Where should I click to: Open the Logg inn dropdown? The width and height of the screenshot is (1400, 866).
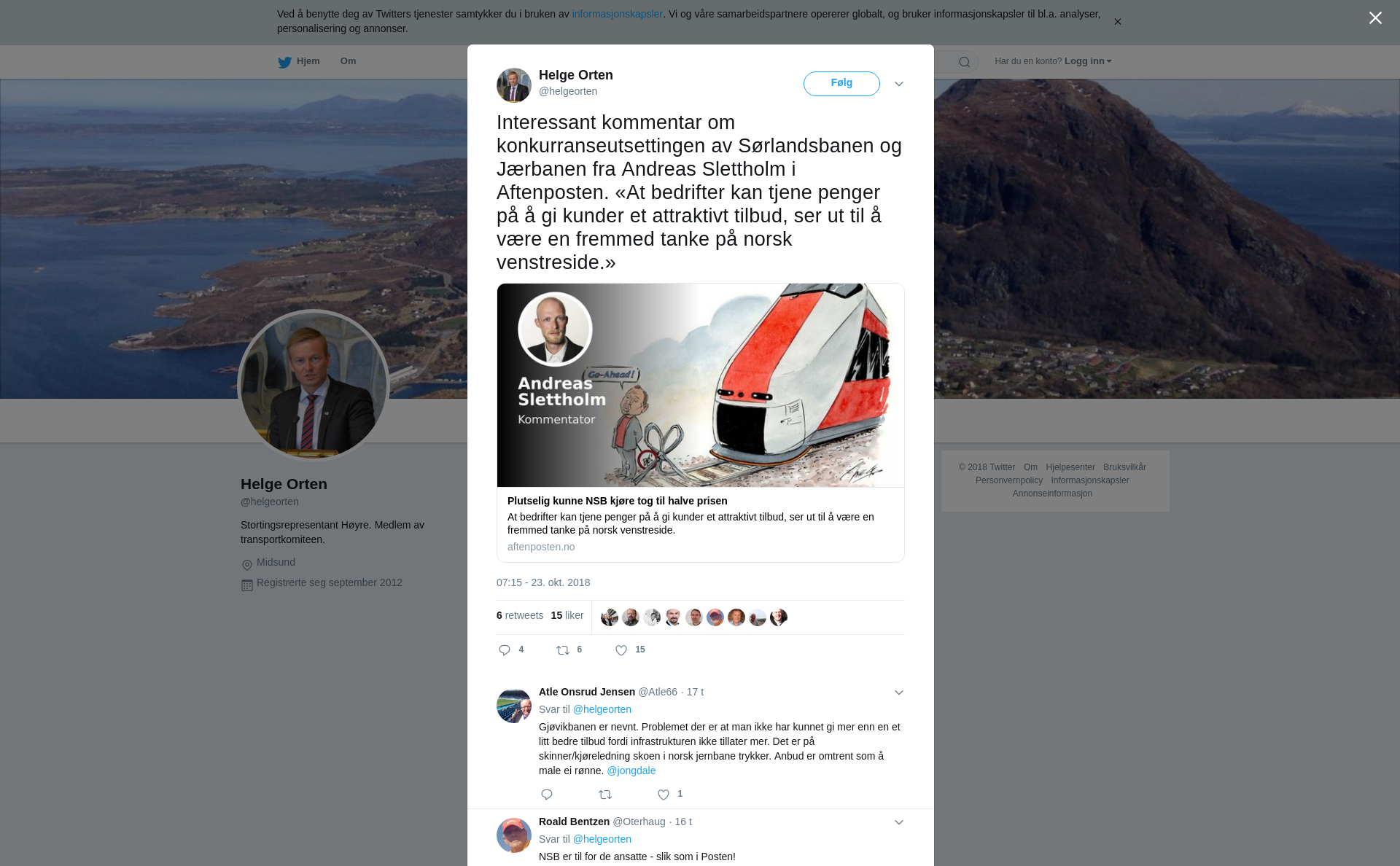click(1088, 61)
